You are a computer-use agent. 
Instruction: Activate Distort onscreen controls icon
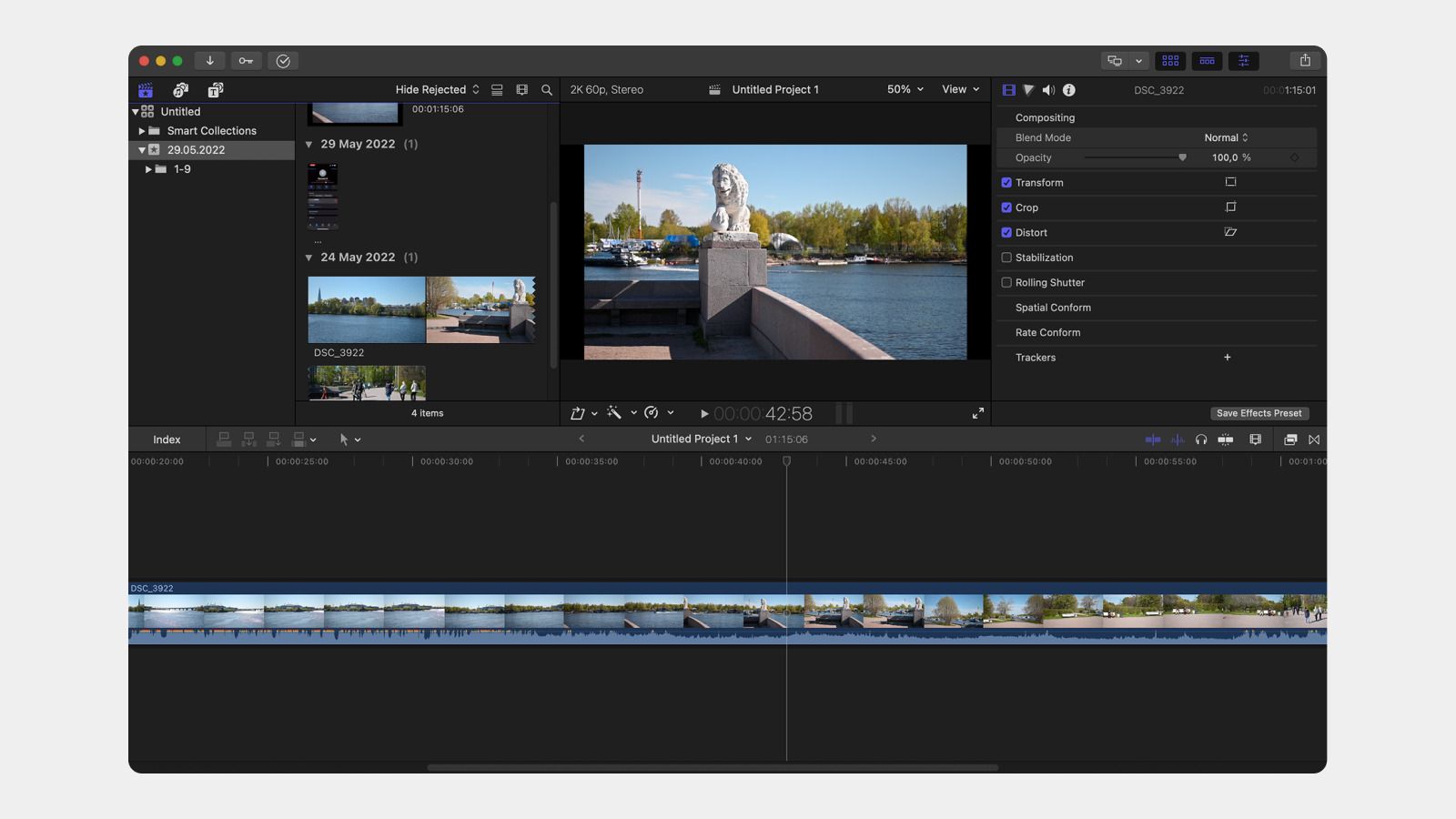(1230, 232)
